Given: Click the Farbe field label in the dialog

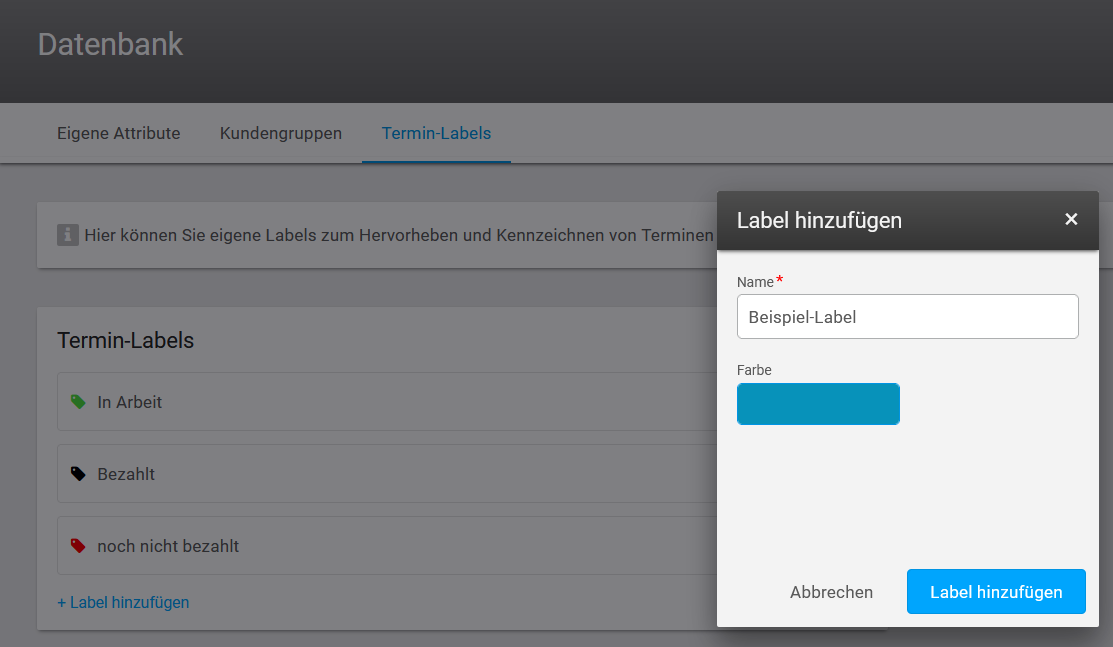Looking at the screenshot, I should click(x=754, y=370).
